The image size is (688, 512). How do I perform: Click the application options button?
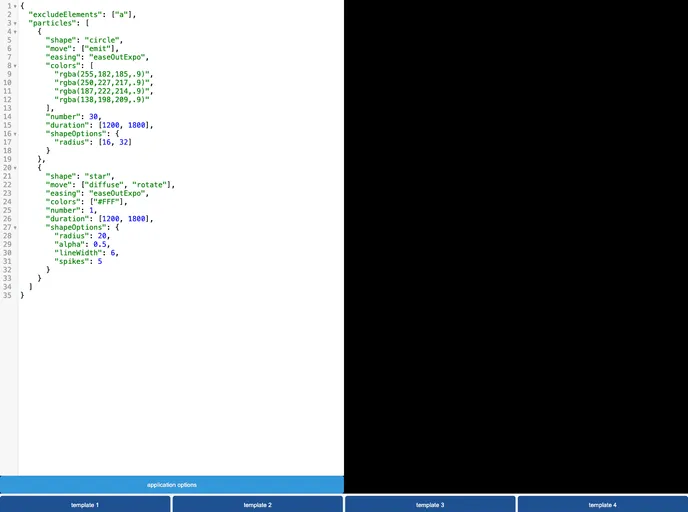pyautogui.click(x=172, y=485)
